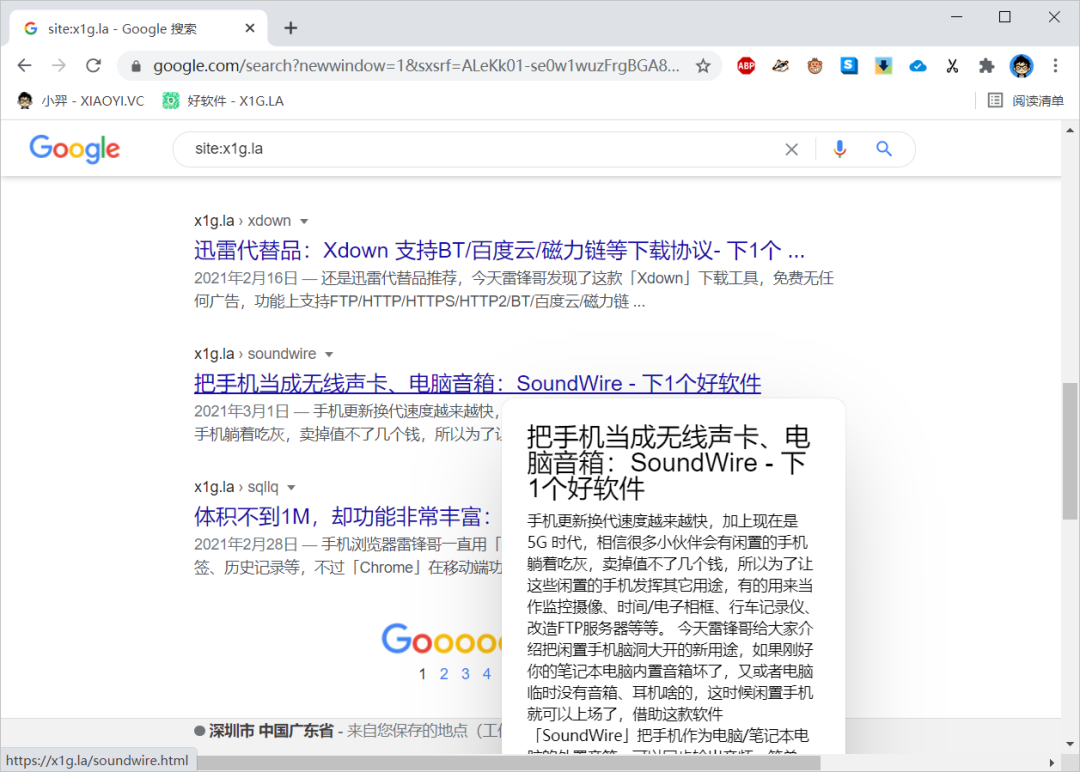The height and width of the screenshot is (772, 1080).
Task: Close the site:x1g.la Google tab
Action: click(250, 28)
